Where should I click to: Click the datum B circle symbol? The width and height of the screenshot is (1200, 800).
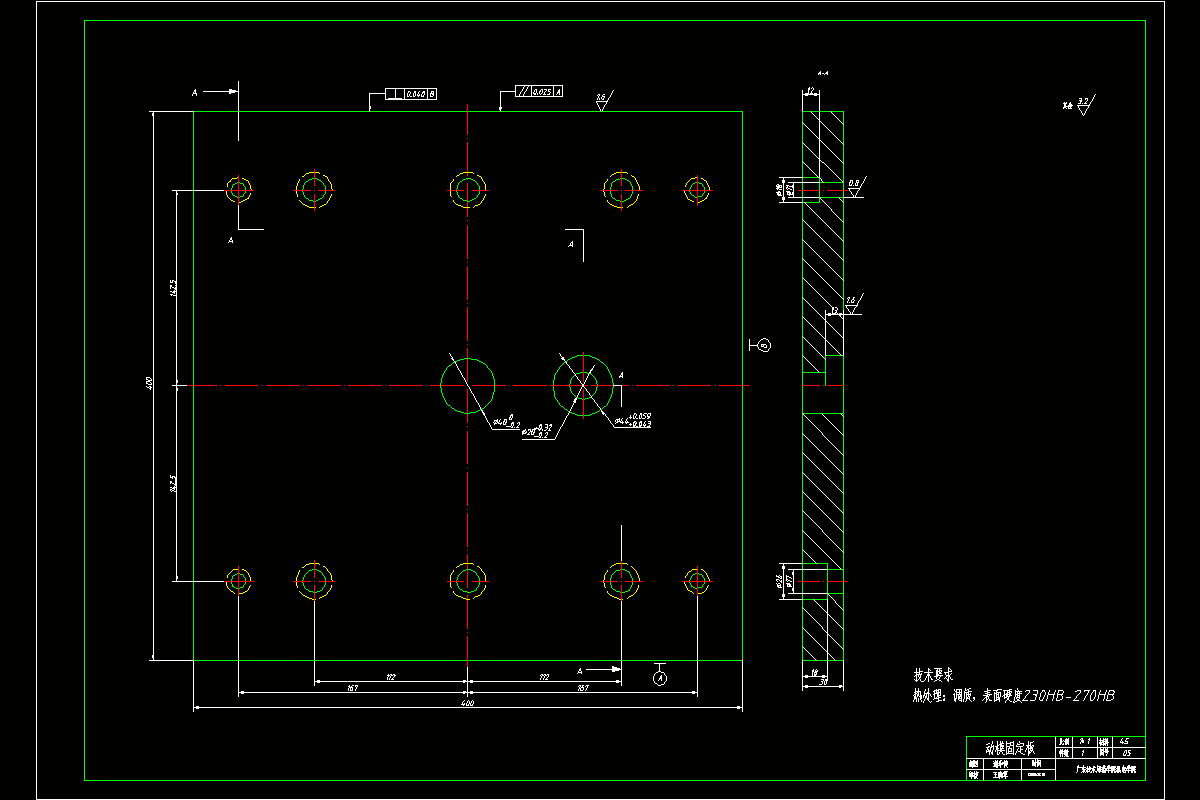pyautogui.click(x=764, y=345)
